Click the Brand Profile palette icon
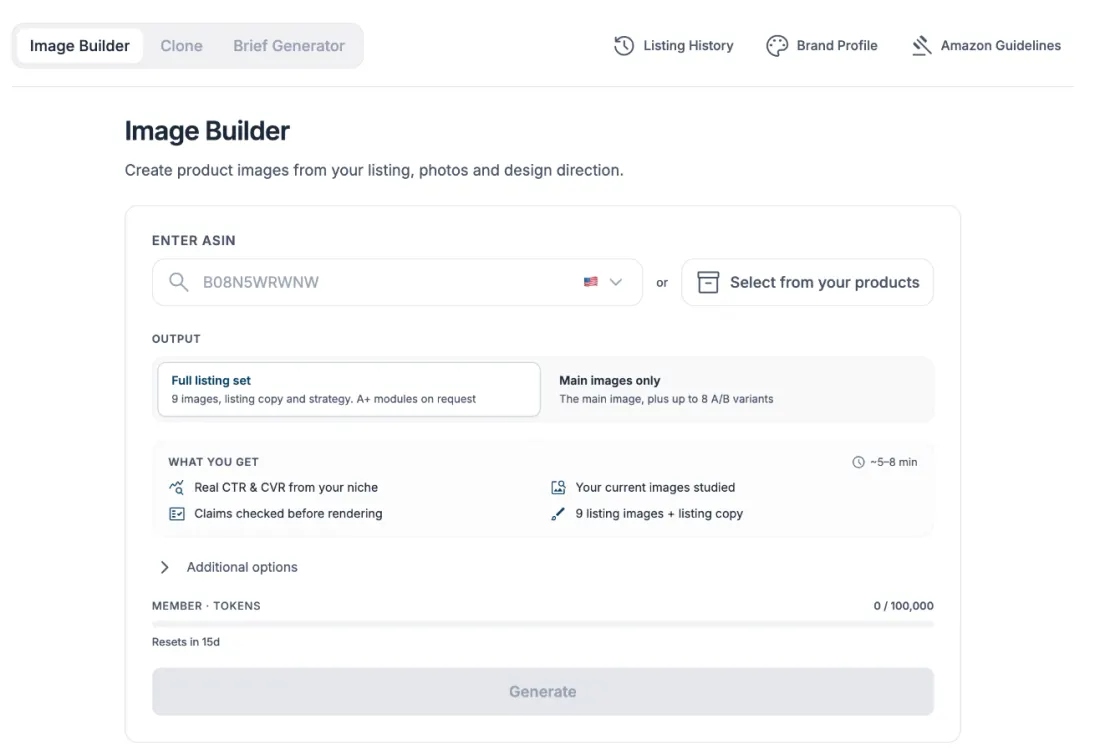The width and height of the screenshot is (1100, 751). click(777, 46)
